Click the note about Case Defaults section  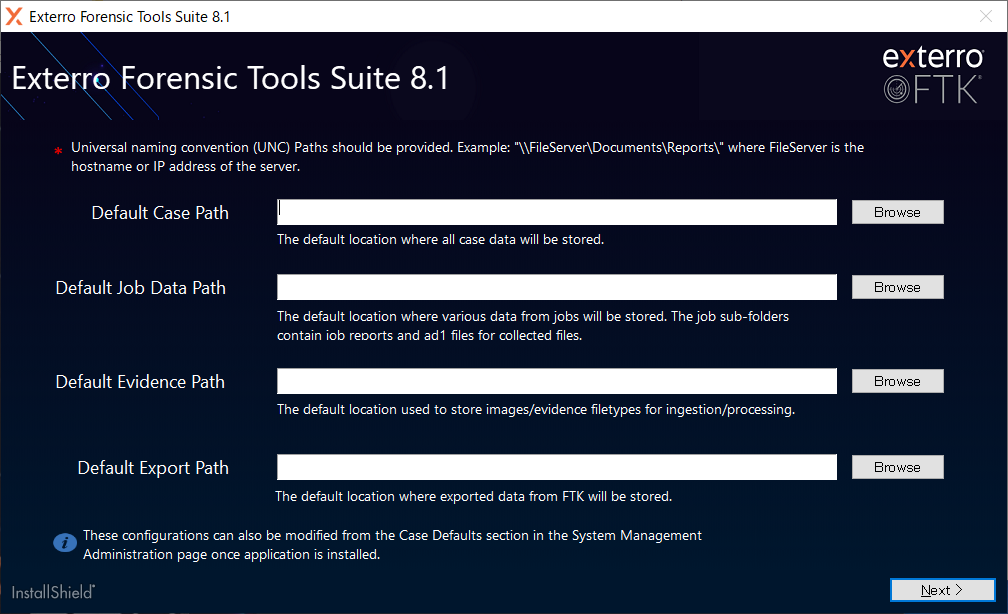(392, 545)
